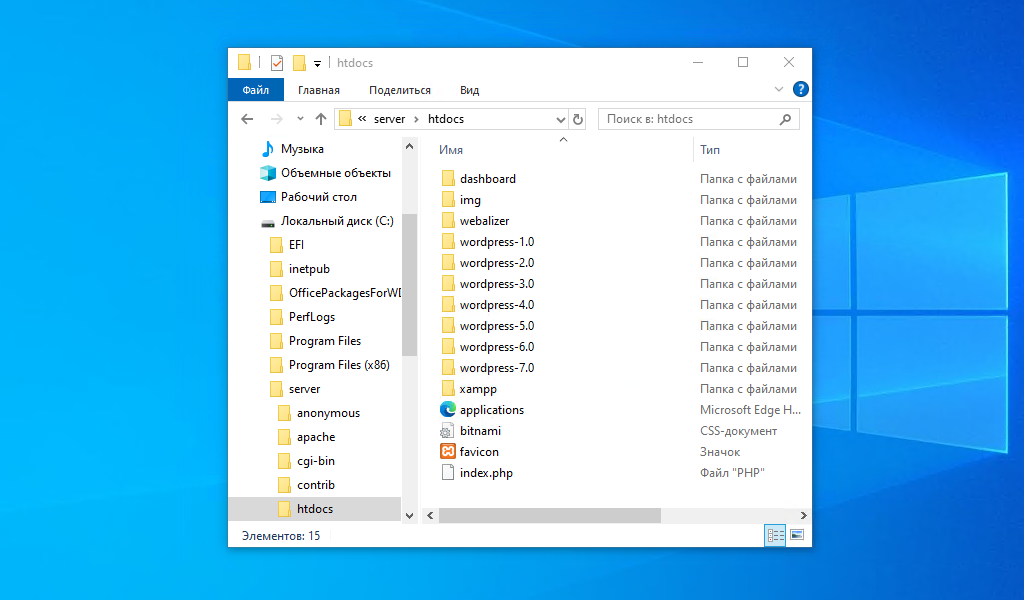
Task: Open Explorer help via the blue question mark
Action: click(800, 89)
